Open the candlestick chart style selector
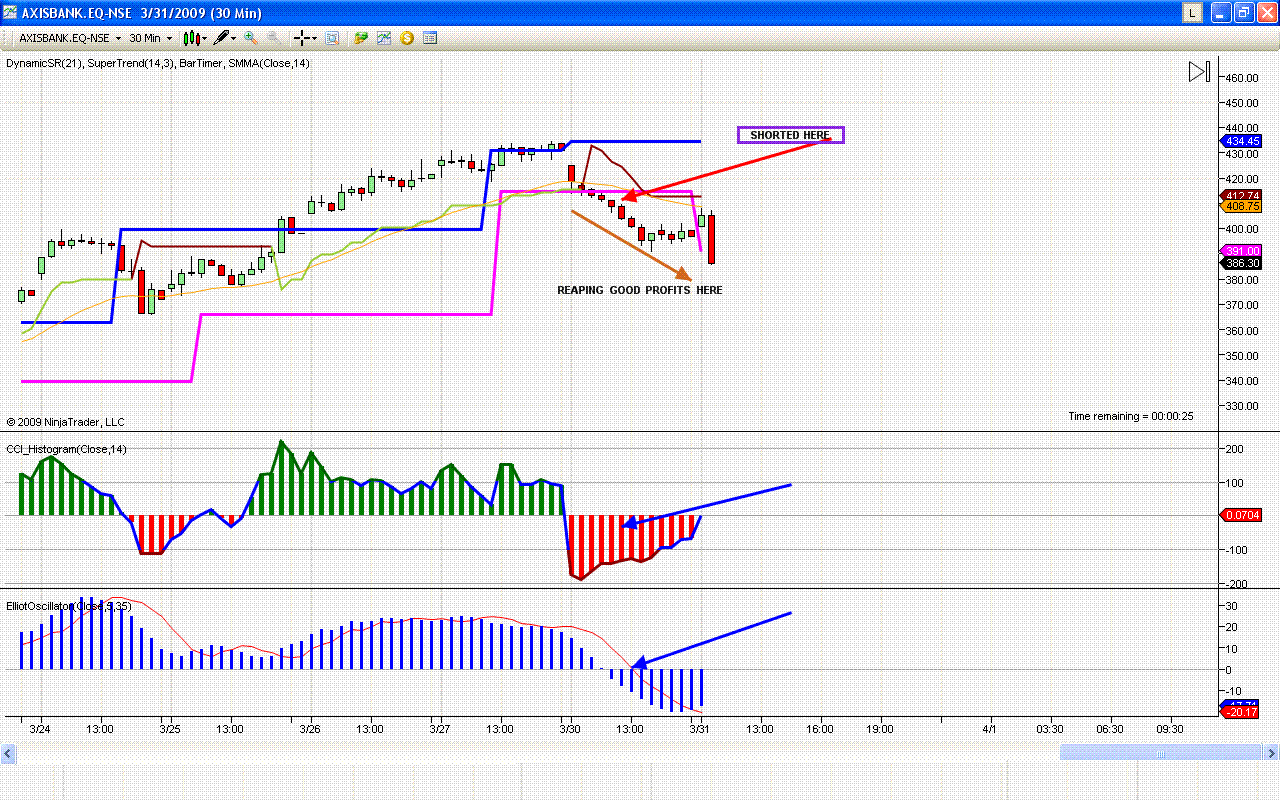This screenshot has width=1280, height=800. [193, 38]
